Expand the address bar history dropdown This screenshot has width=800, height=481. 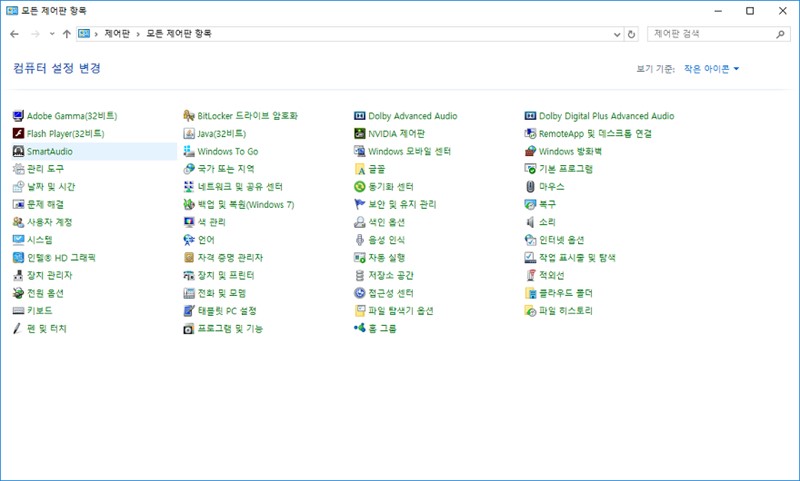click(617, 34)
